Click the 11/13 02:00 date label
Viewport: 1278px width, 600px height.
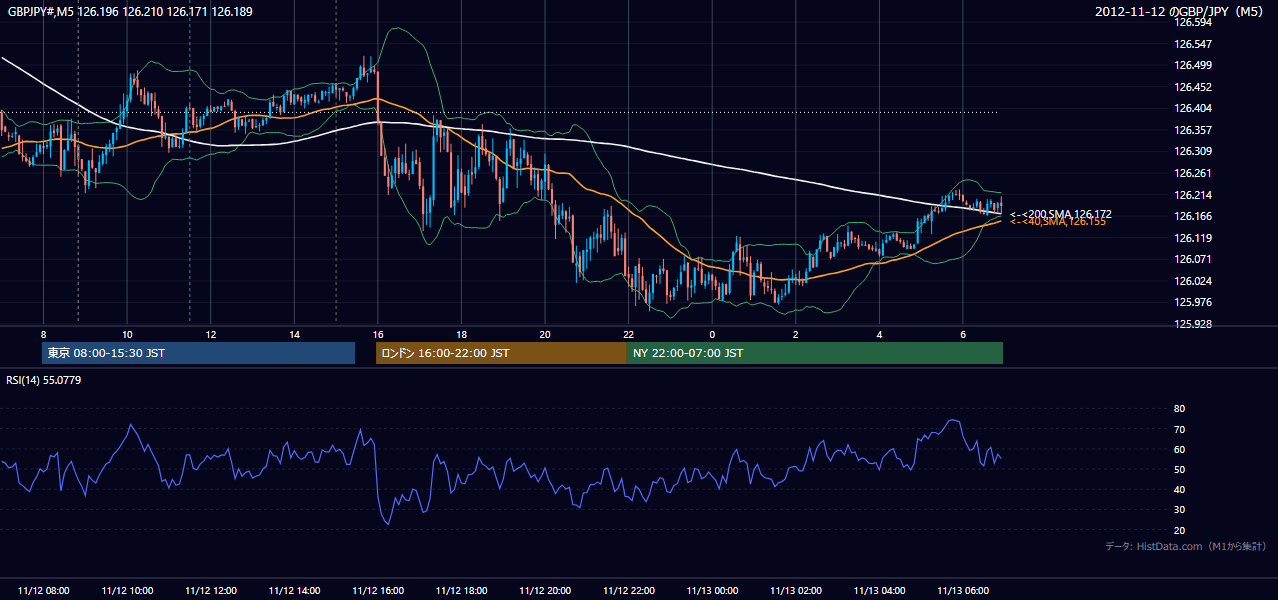(795, 591)
